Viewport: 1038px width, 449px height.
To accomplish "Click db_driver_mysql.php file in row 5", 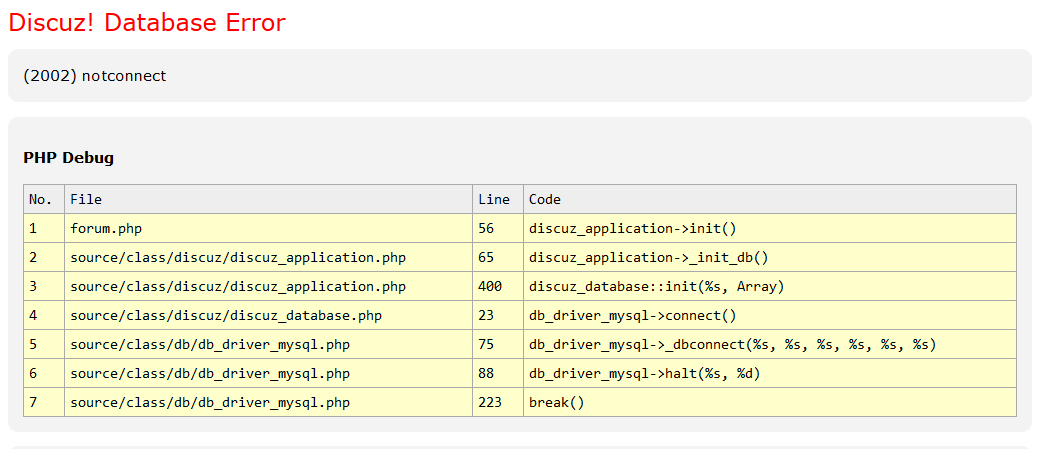I will pos(268,345).
